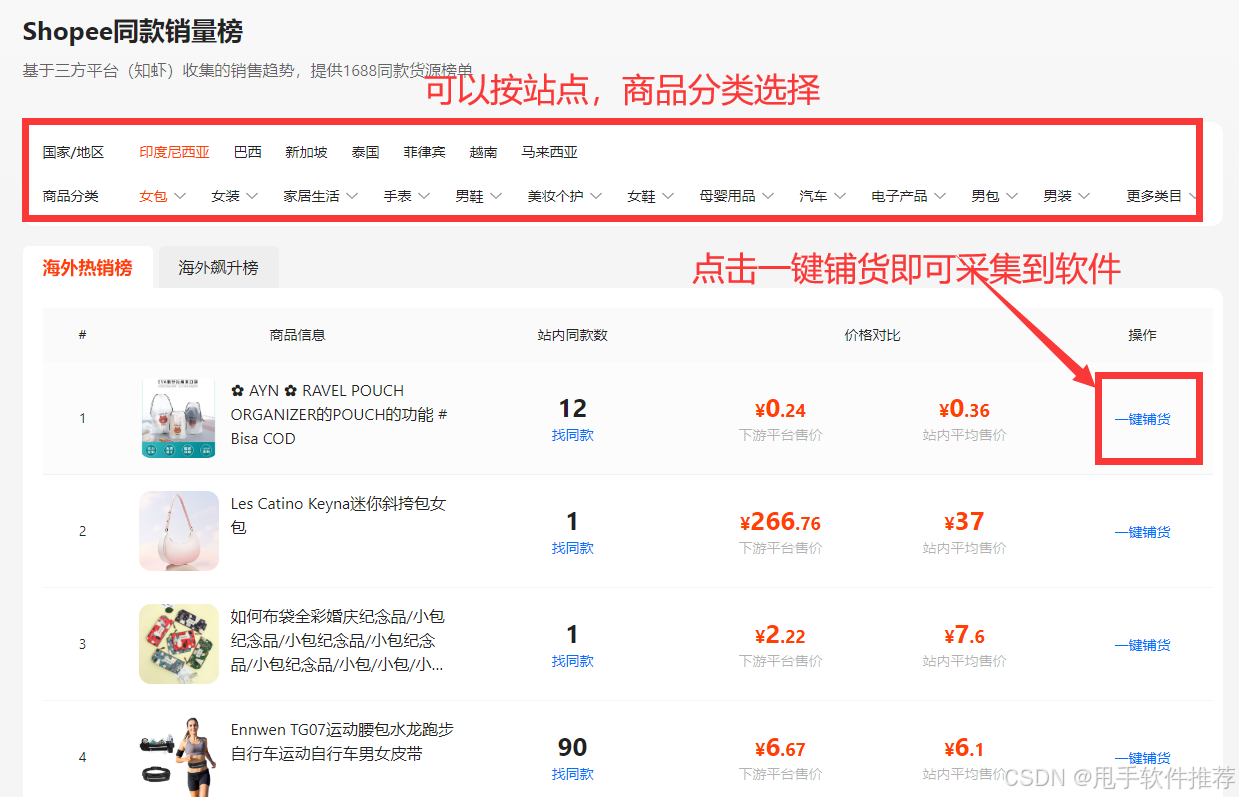Click 找同款 under count 12
The height and width of the screenshot is (797, 1239).
point(572,436)
